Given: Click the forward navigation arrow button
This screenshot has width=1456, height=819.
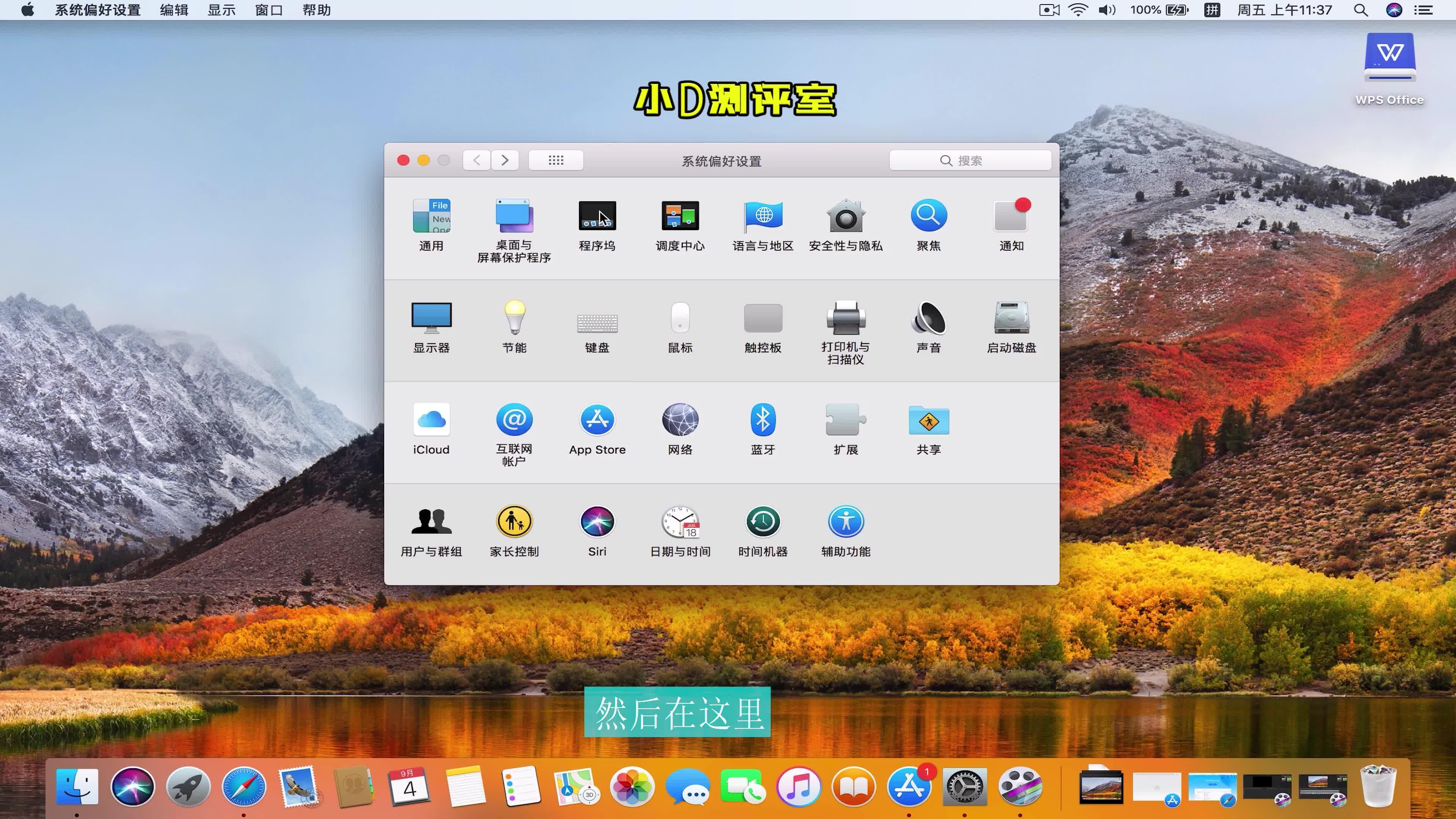Looking at the screenshot, I should click(505, 160).
